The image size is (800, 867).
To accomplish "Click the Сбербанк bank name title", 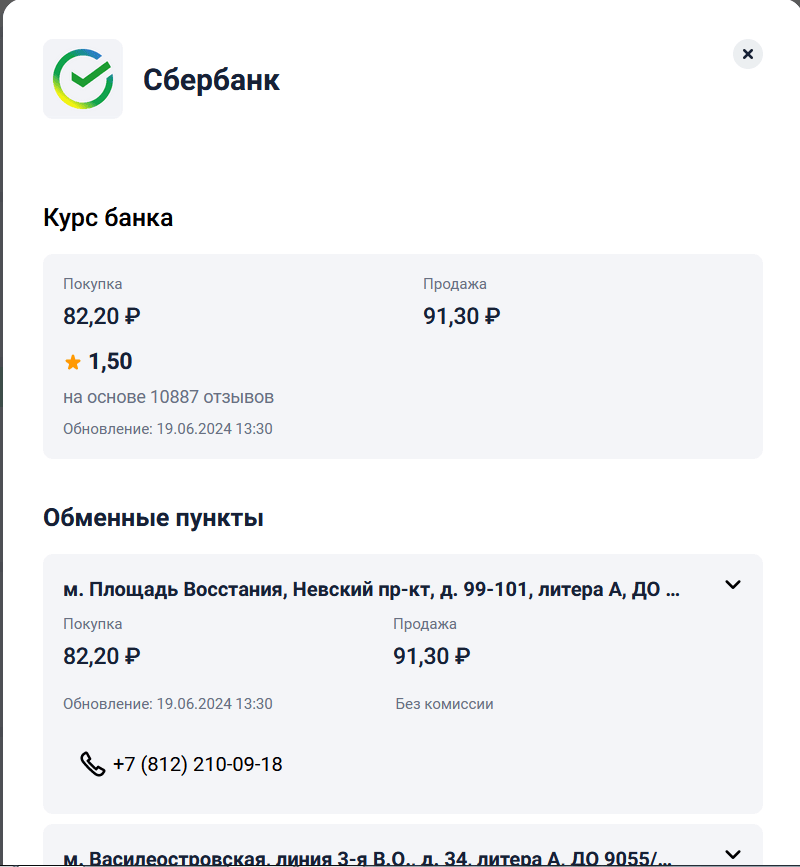I will point(211,80).
